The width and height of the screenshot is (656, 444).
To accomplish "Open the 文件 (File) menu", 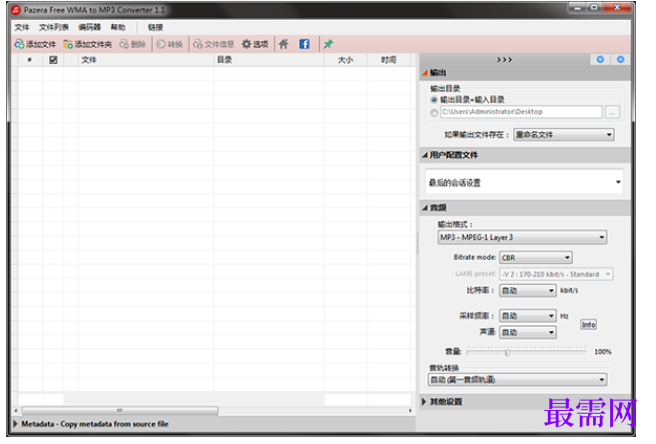I will coord(22,27).
